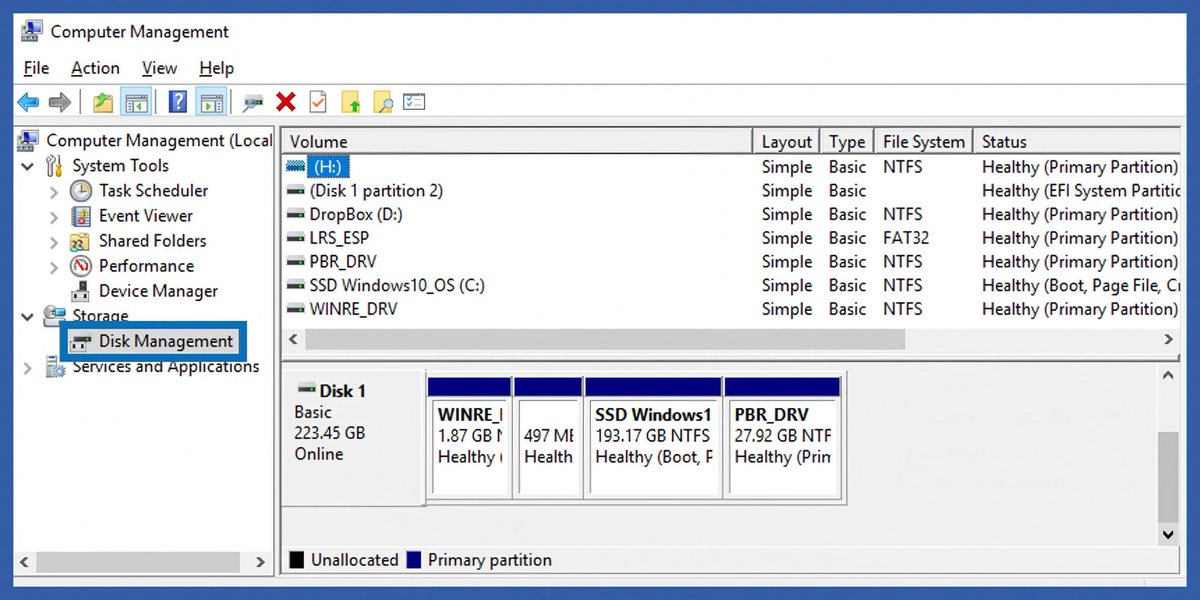The width and height of the screenshot is (1200, 600).
Task: Select the PBR_DRV 27.92 GB partition block
Action: tap(782, 437)
